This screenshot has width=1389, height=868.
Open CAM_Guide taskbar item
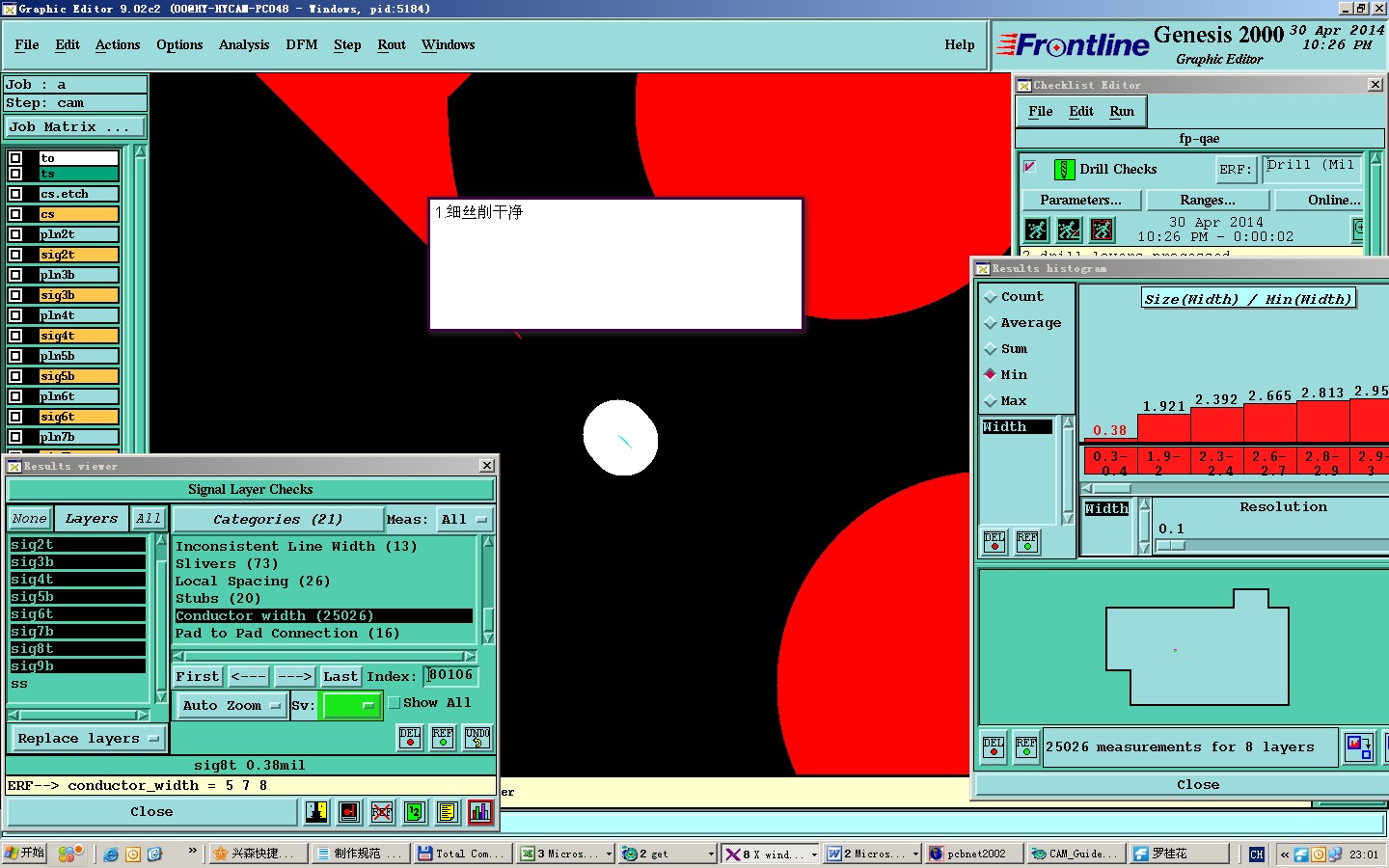pyautogui.click(x=1075, y=854)
